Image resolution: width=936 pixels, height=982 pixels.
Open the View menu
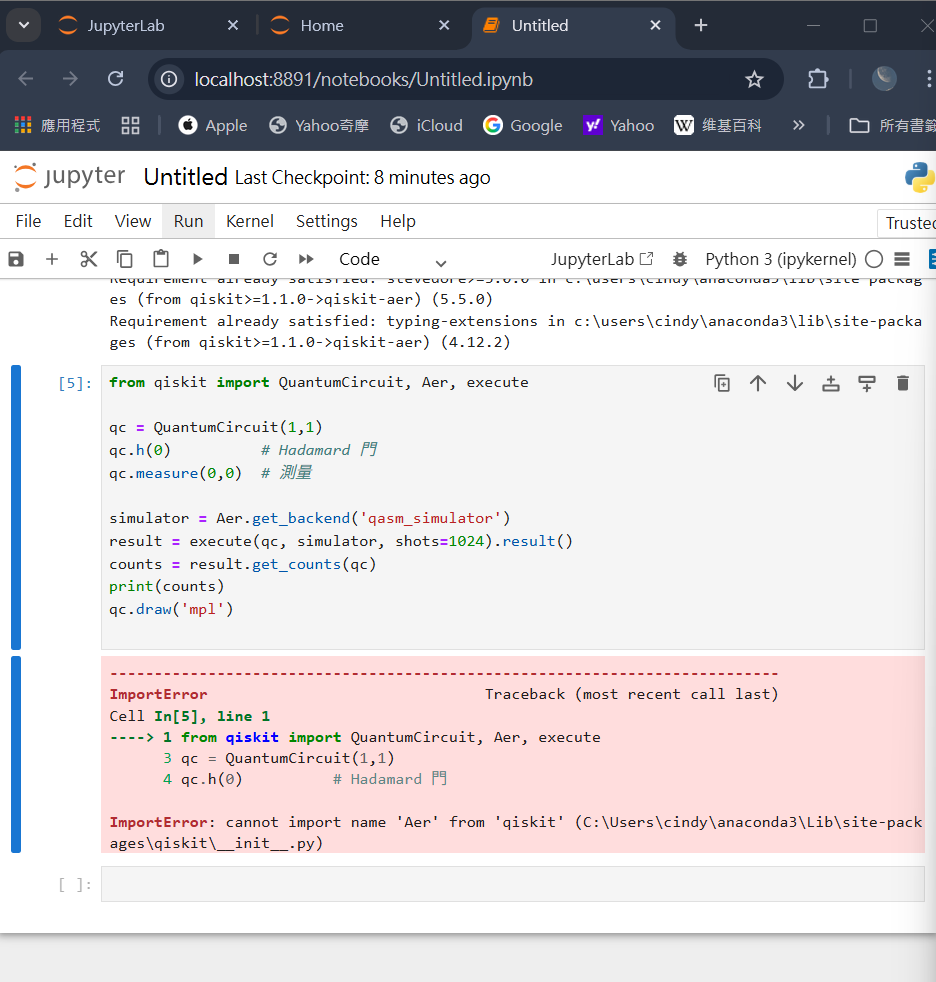pyautogui.click(x=133, y=221)
